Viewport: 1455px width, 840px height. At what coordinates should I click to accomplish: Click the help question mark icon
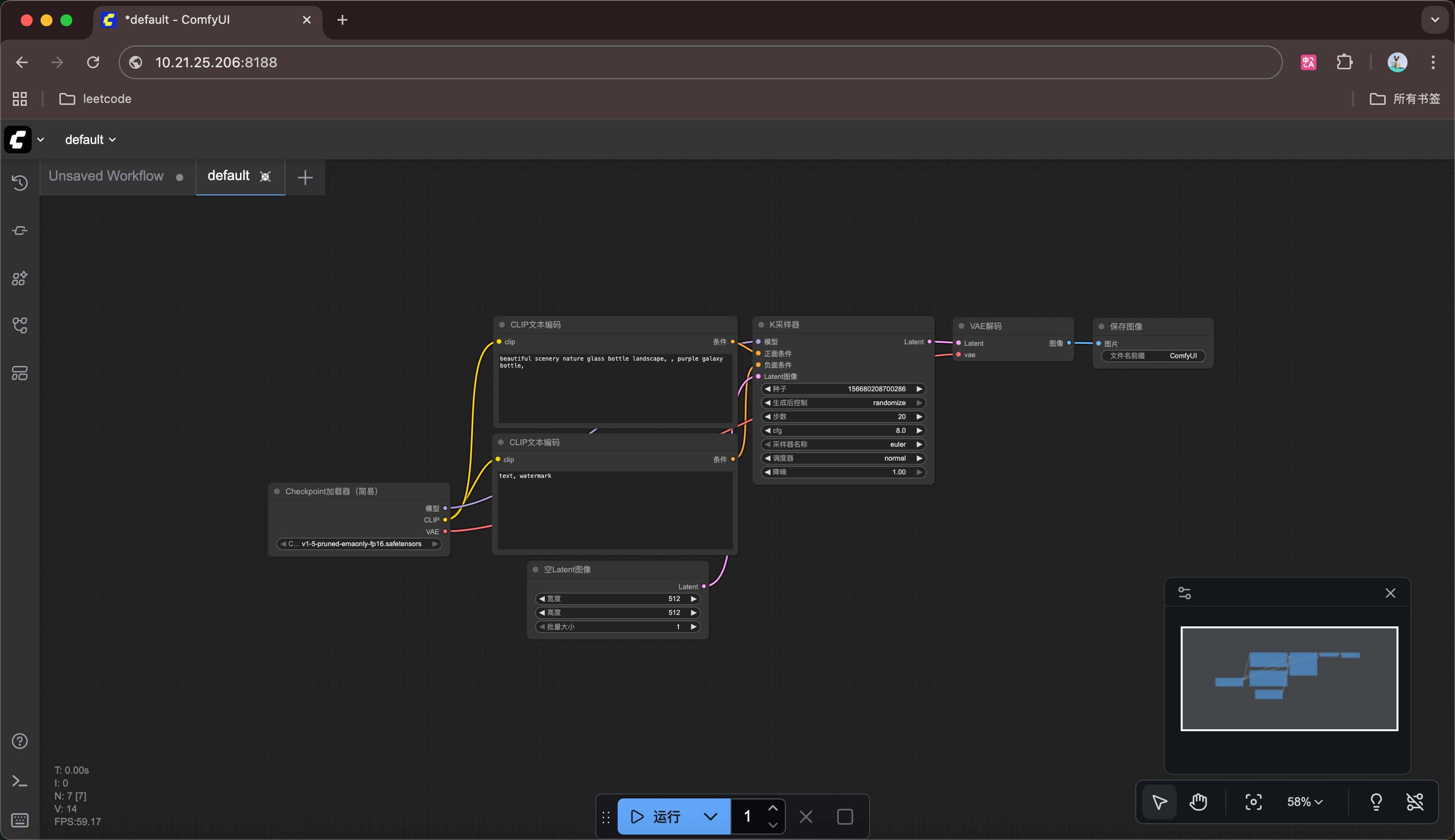coord(20,741)
